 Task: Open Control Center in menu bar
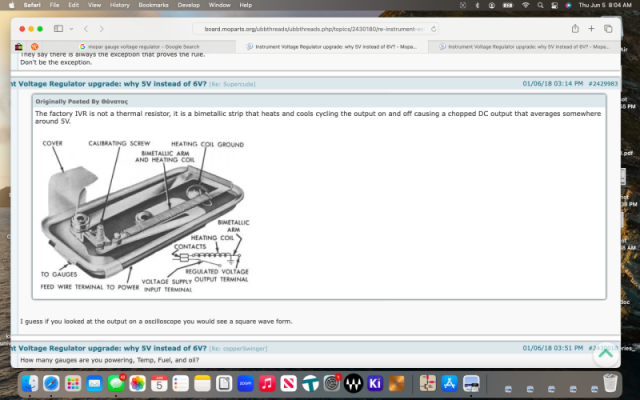[x=554, y=5]
